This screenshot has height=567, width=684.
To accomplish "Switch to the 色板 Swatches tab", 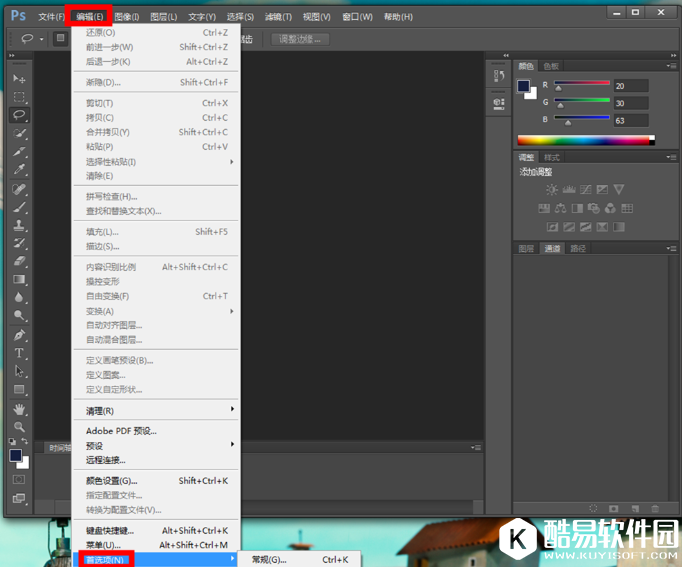I will tap(551, 65).
